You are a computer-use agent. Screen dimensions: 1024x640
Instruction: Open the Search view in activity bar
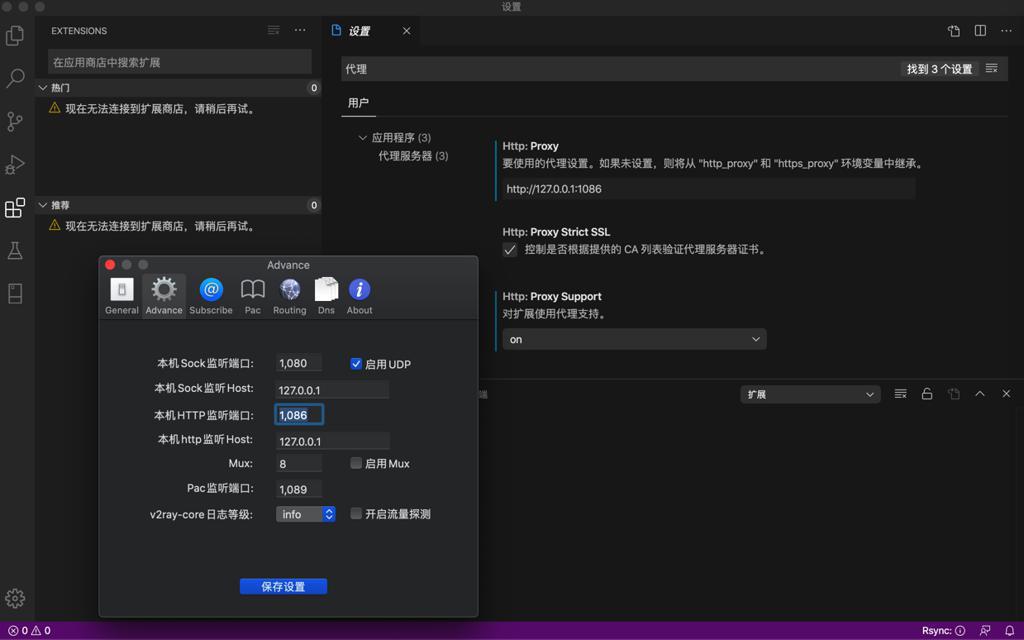coord(15,78)
